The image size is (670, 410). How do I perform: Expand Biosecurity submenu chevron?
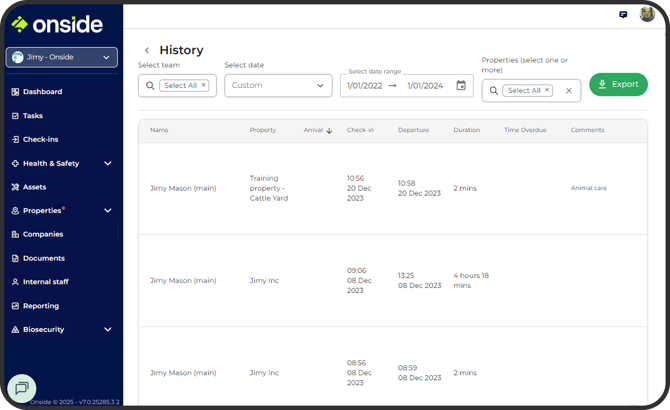108,329
